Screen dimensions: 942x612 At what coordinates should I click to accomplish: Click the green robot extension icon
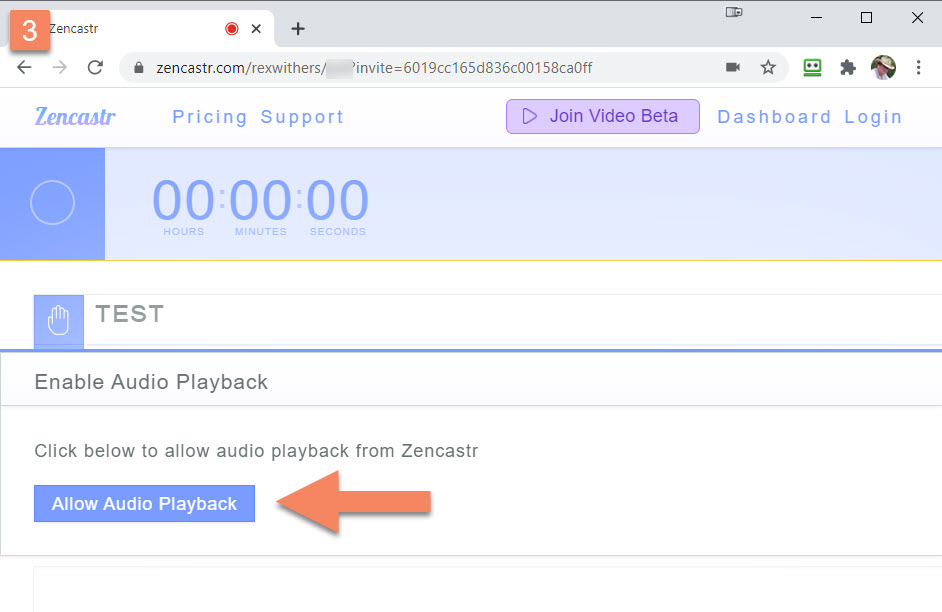click(813, 67)
